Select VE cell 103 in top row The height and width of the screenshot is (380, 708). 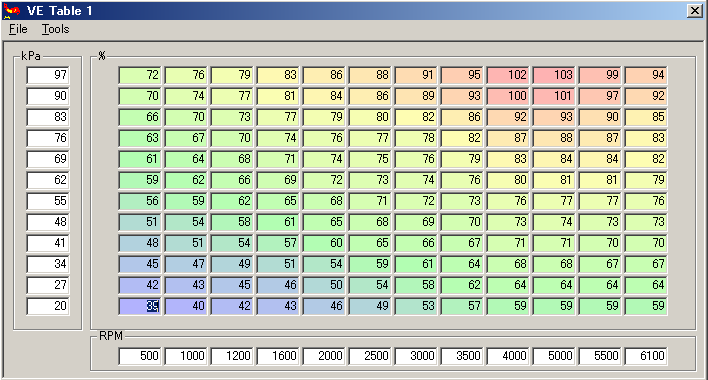pyautogui.click(x=554, y=75)
